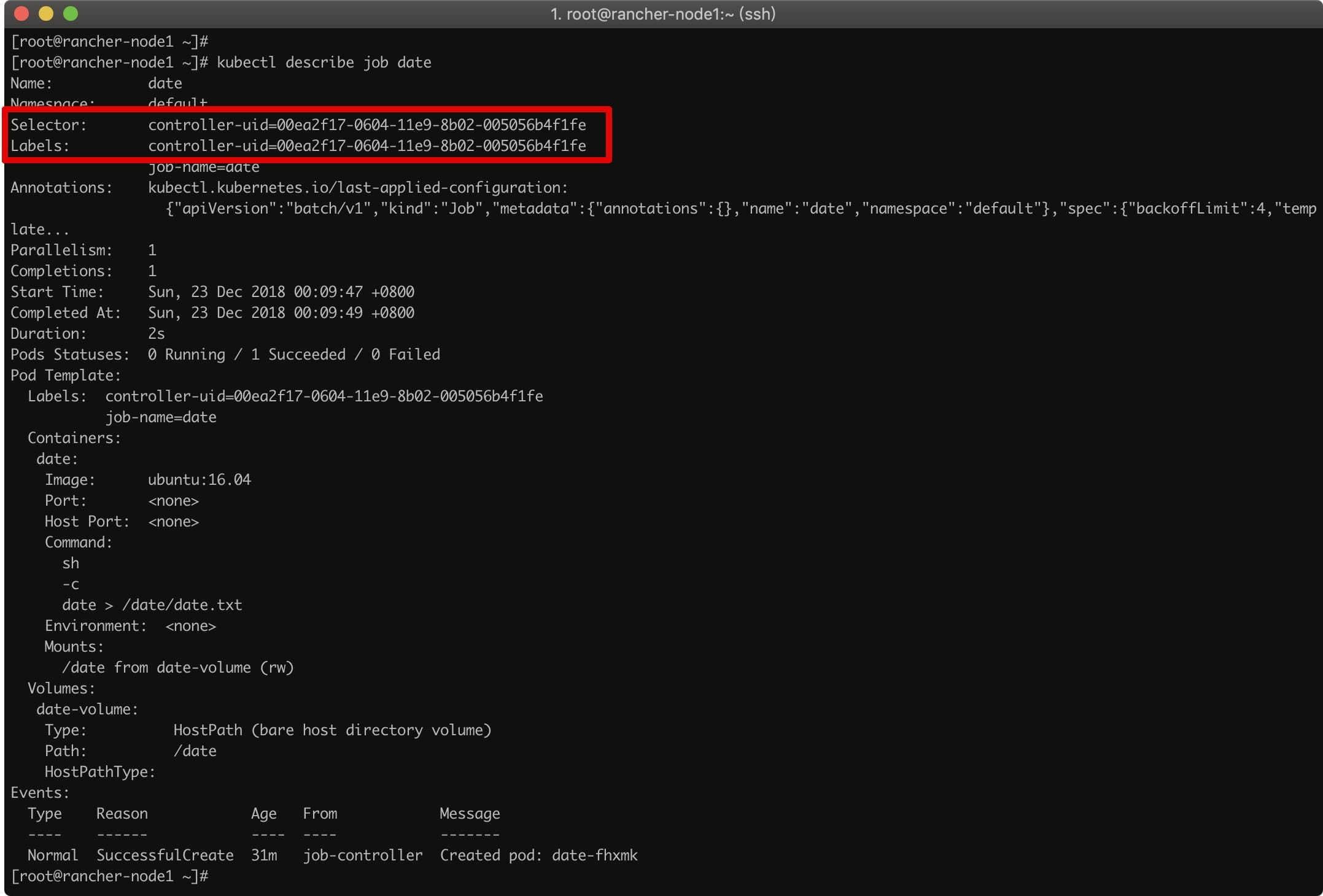
Task: Click the date > /date/date.txt command
Action: click(x=152, y=604)
